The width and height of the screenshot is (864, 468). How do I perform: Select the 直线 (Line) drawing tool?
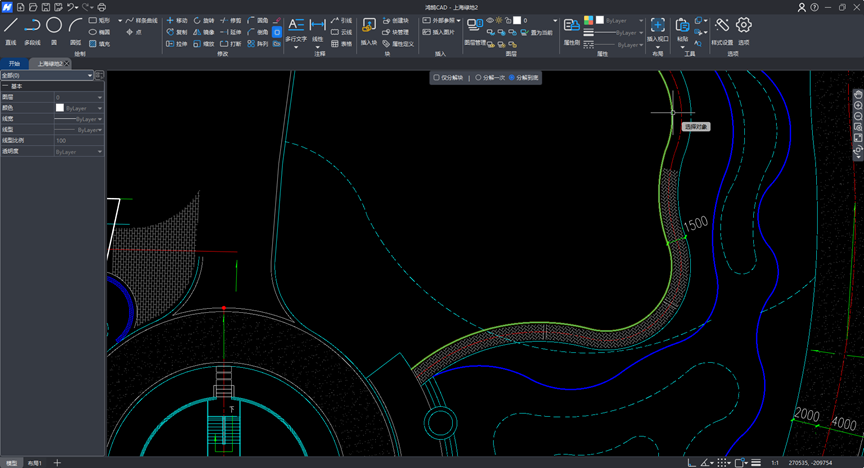tap(11, 26)
